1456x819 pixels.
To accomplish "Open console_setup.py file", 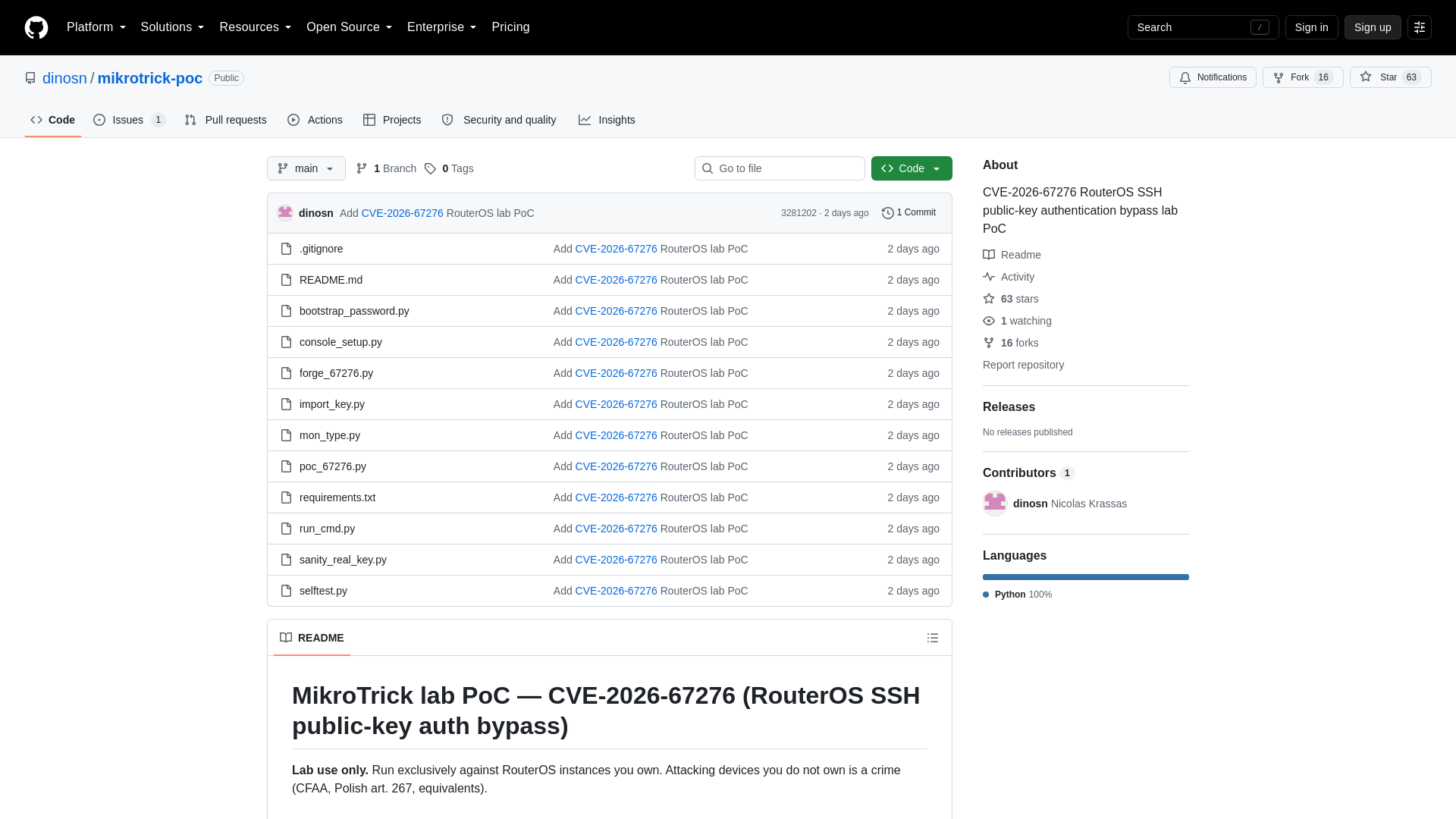I will click(x=340, y=342).
